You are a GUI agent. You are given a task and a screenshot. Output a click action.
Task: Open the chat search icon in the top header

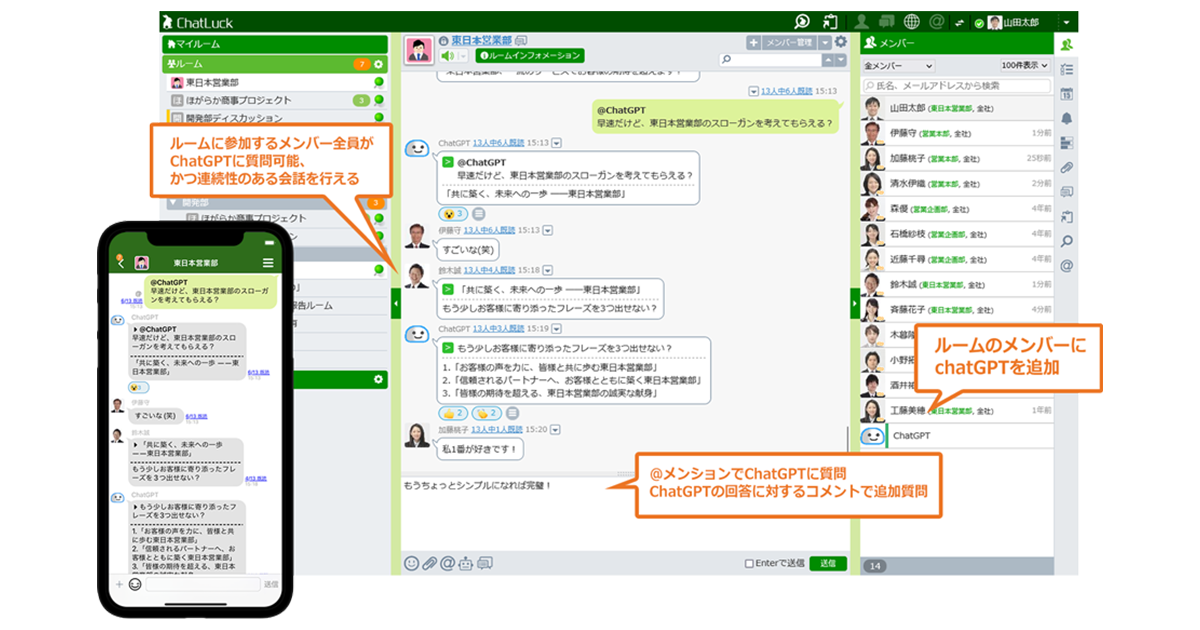[x=801, y=22]
